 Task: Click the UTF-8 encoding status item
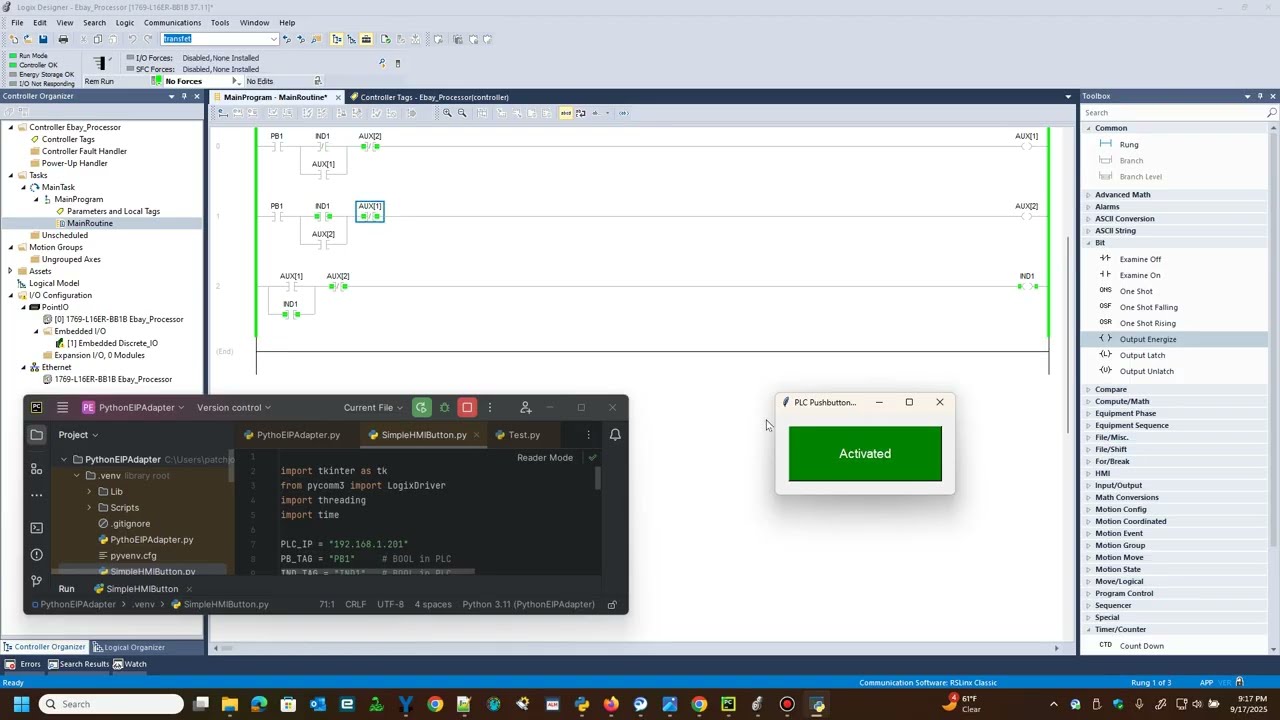pos(390,604)
